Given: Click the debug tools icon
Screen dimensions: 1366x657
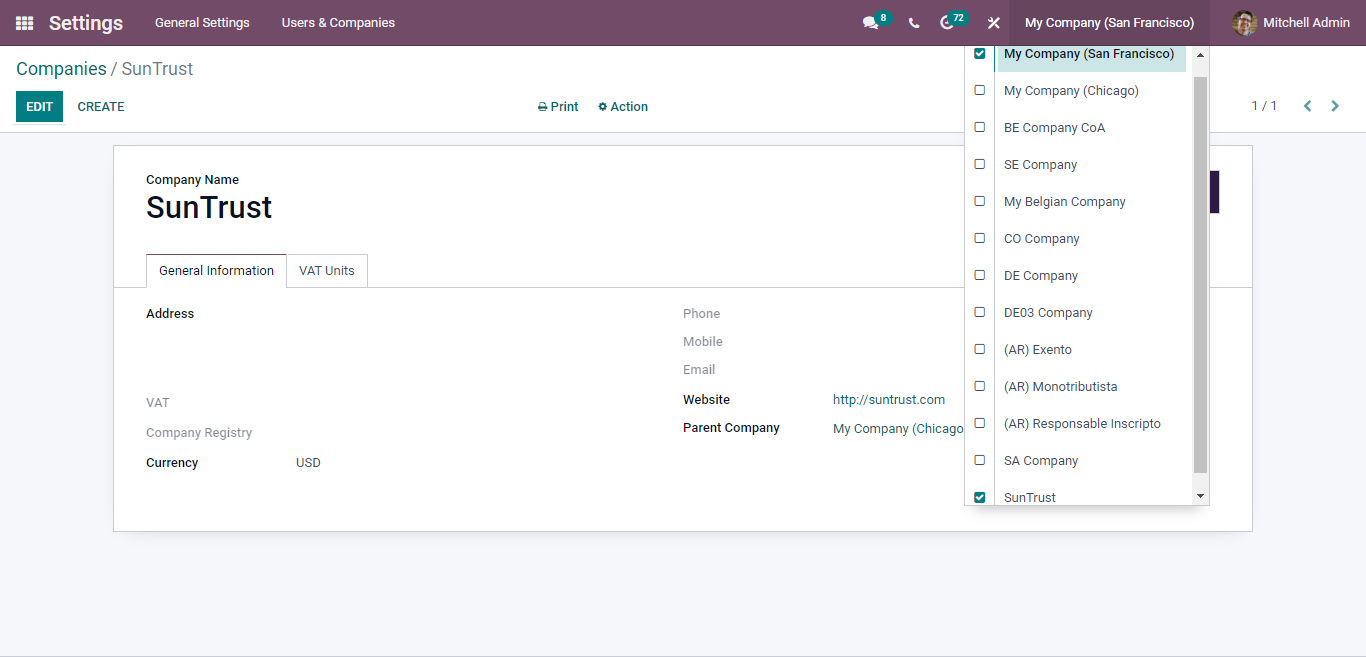Looking at the screenshot, I should click(993, 23).
